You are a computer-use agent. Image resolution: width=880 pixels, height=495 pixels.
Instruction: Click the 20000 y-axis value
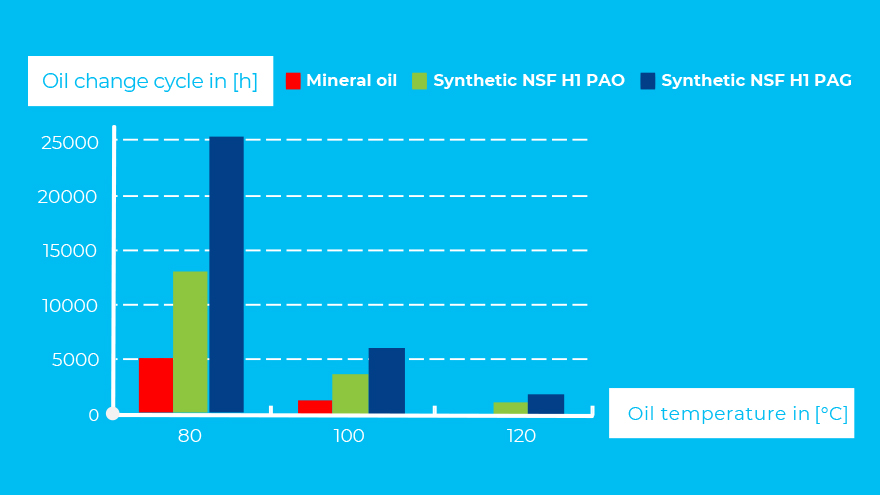(x=67, y=197)
